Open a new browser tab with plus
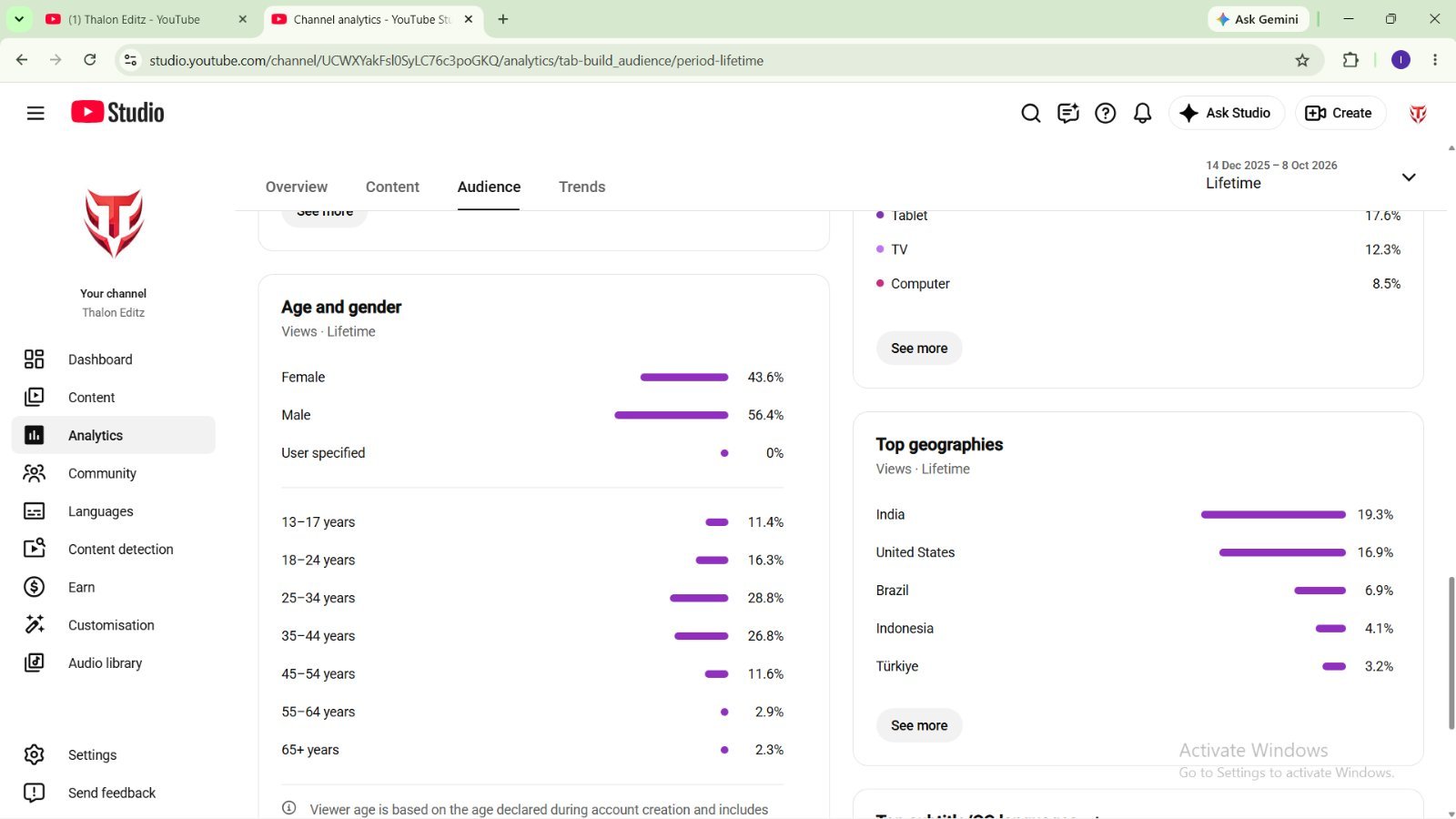1456x819 pixels. [x=503, y=19]
